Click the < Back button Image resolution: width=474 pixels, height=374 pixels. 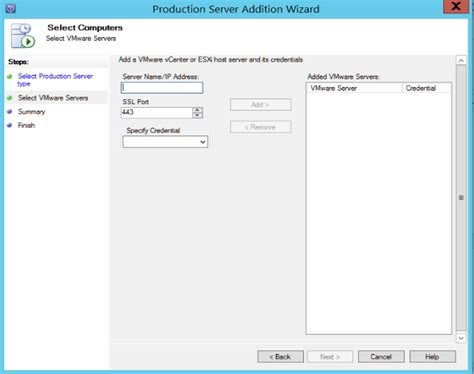(x=280, y=357)
